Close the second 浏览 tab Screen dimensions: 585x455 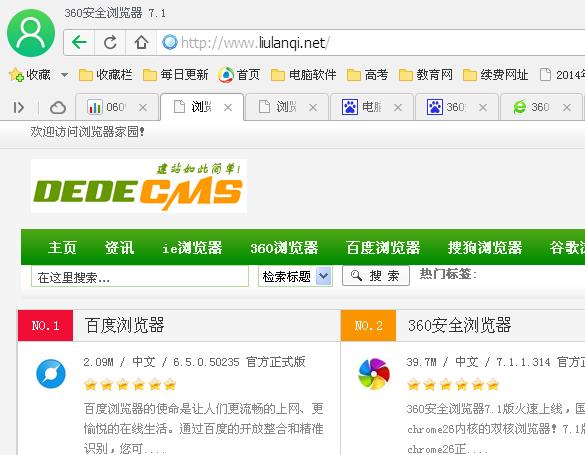[313, 108]
